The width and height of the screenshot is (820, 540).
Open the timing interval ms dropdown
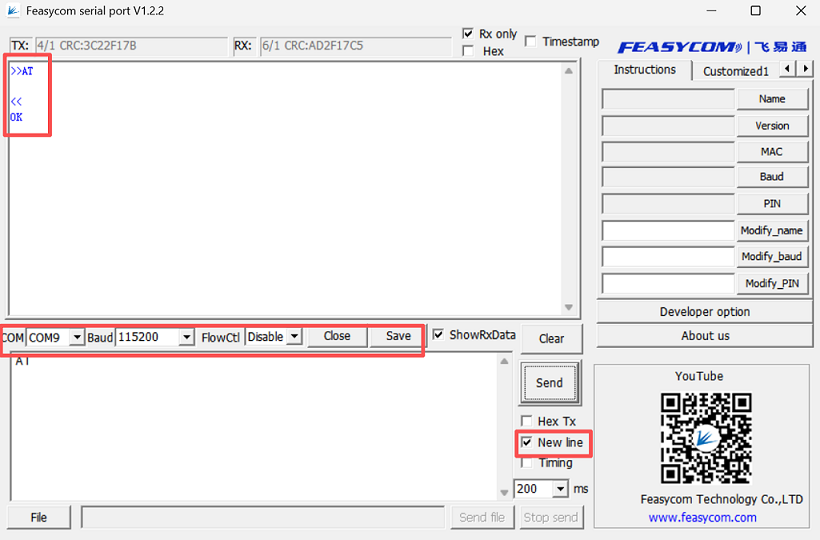coord(559,489)
